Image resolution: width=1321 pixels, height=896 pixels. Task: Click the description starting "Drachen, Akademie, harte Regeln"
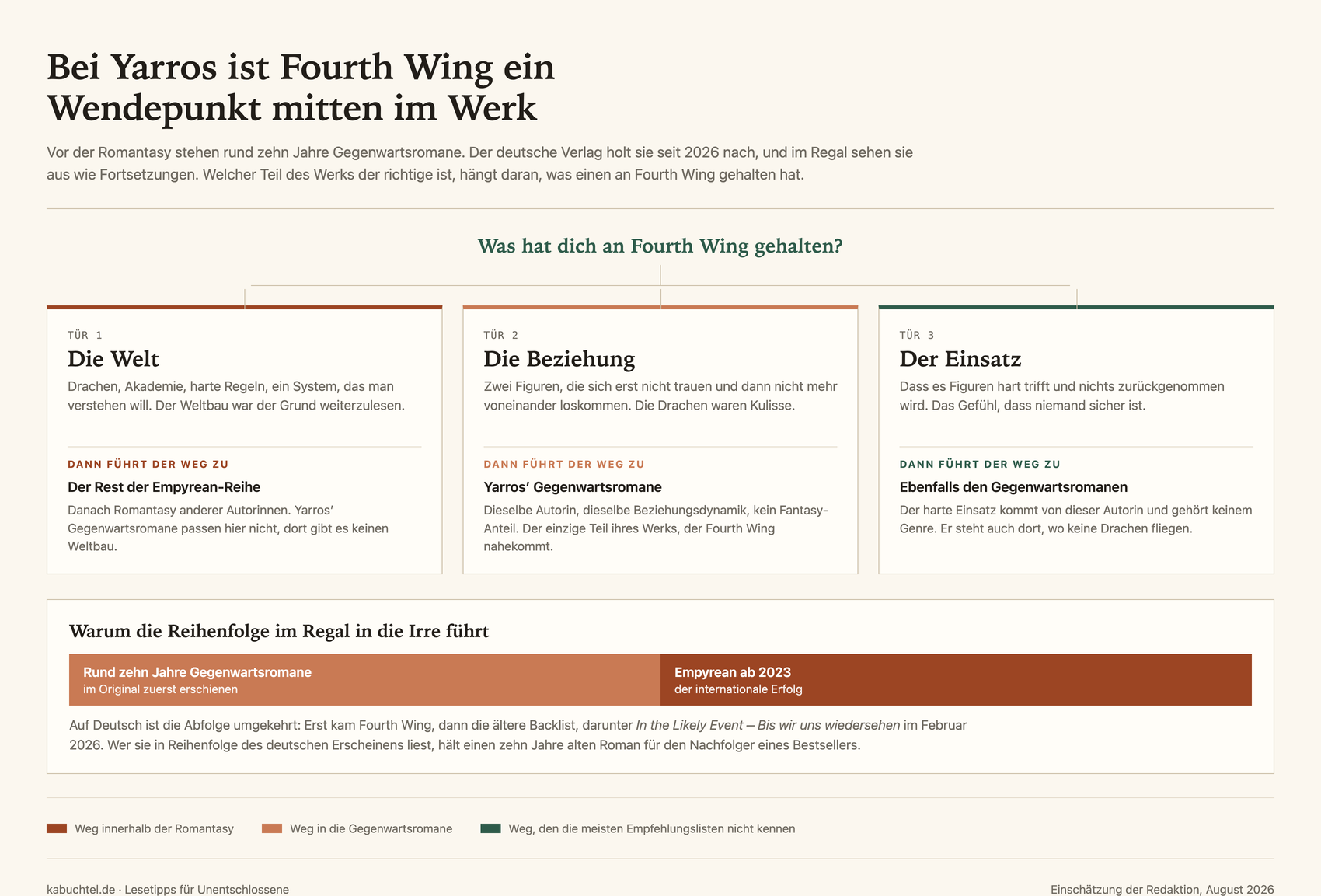coord(236,396)
